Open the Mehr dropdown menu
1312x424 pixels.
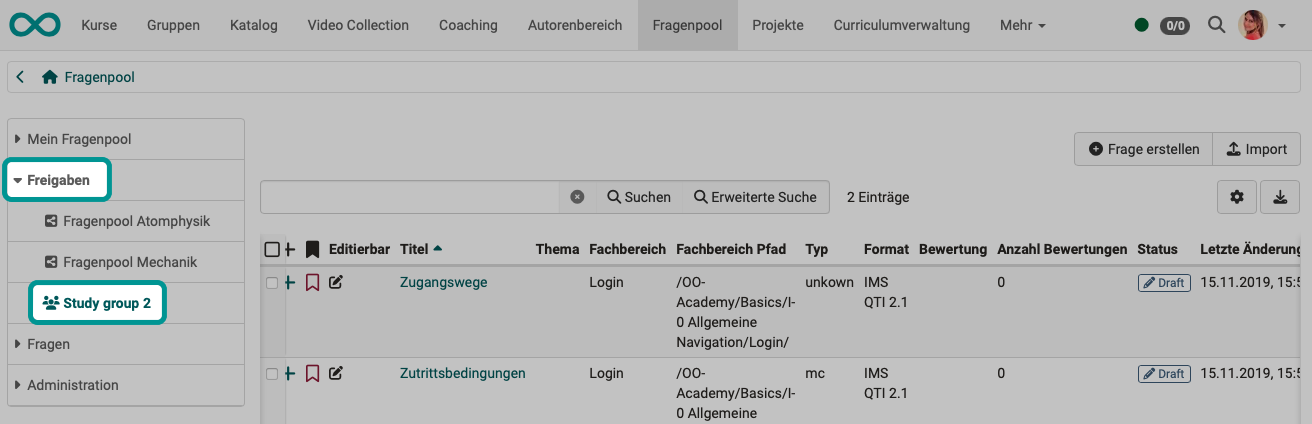[1022, 25]
